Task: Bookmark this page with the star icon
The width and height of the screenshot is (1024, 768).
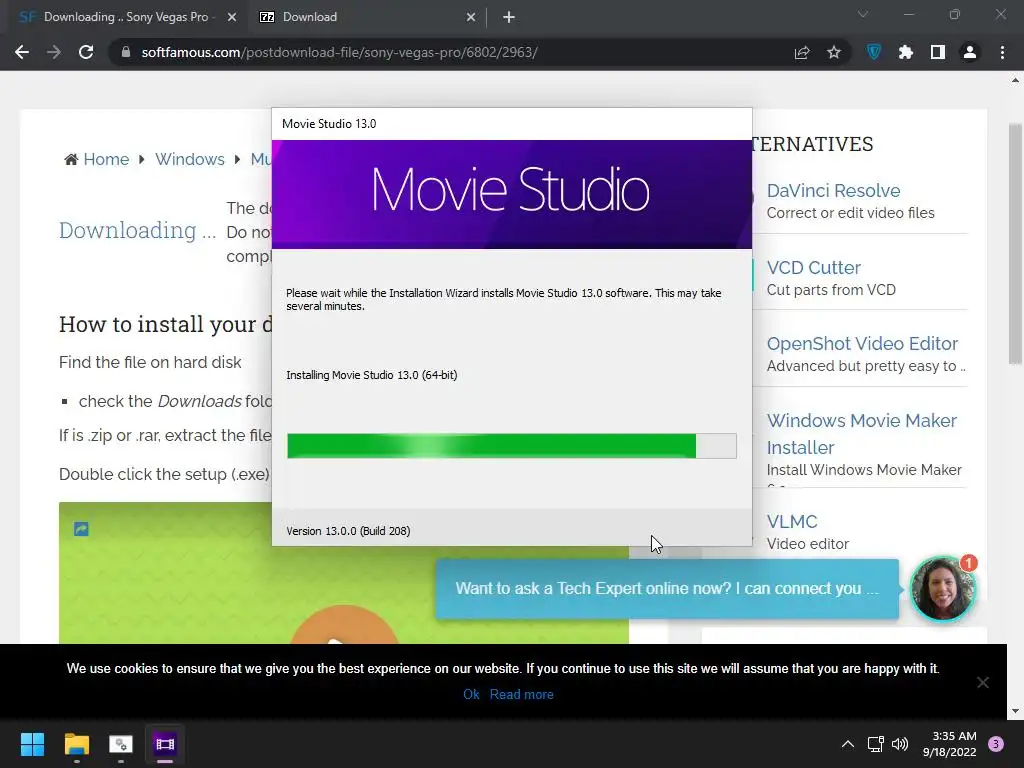Action: [834, 52]
